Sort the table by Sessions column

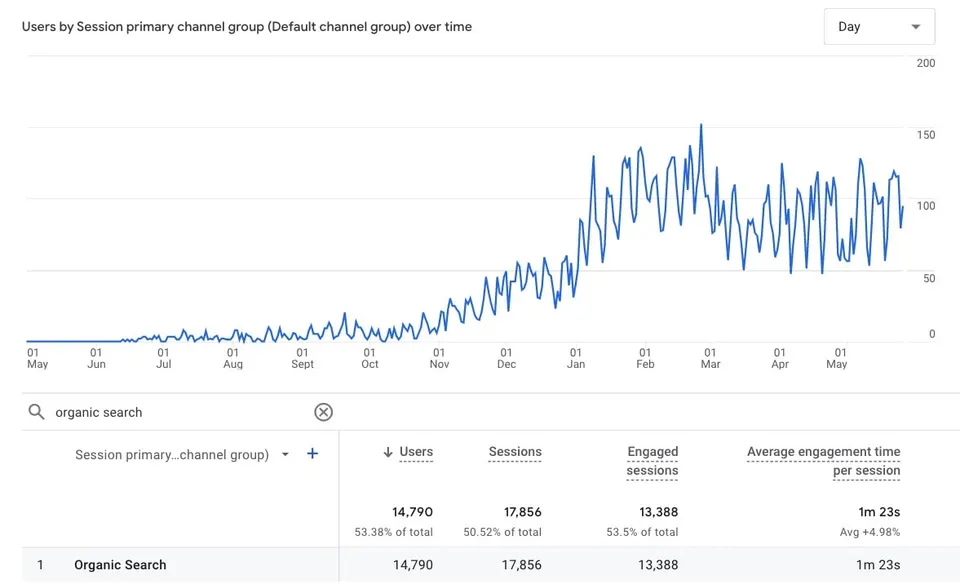515,452
